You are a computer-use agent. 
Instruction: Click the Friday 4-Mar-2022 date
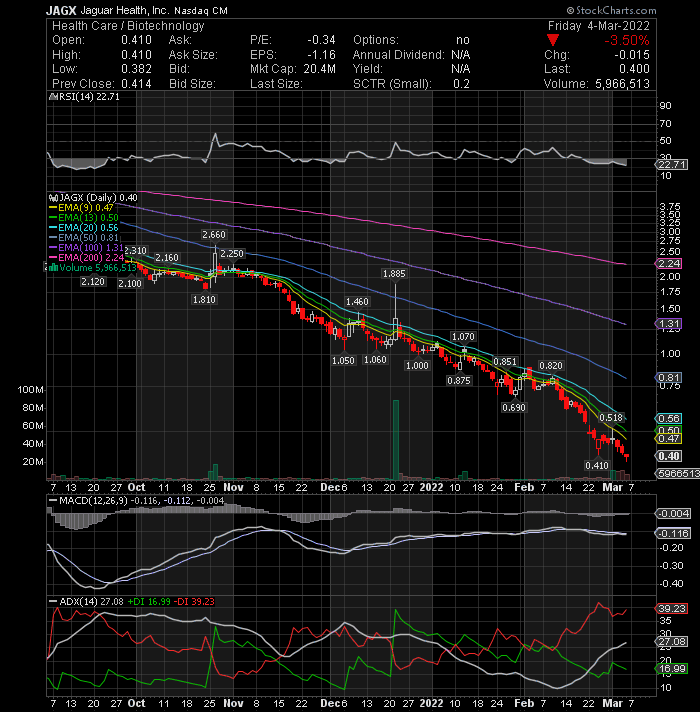click(599, 25)
